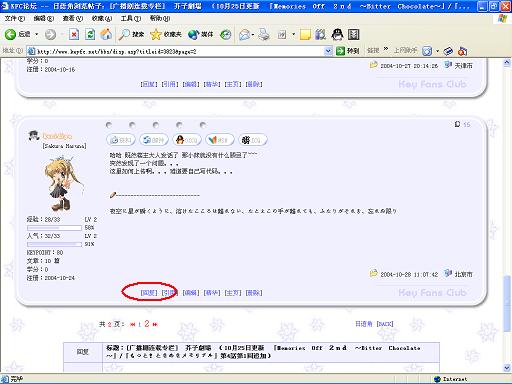Click the 删除 delete link under Sakura post

pos(254,293)
